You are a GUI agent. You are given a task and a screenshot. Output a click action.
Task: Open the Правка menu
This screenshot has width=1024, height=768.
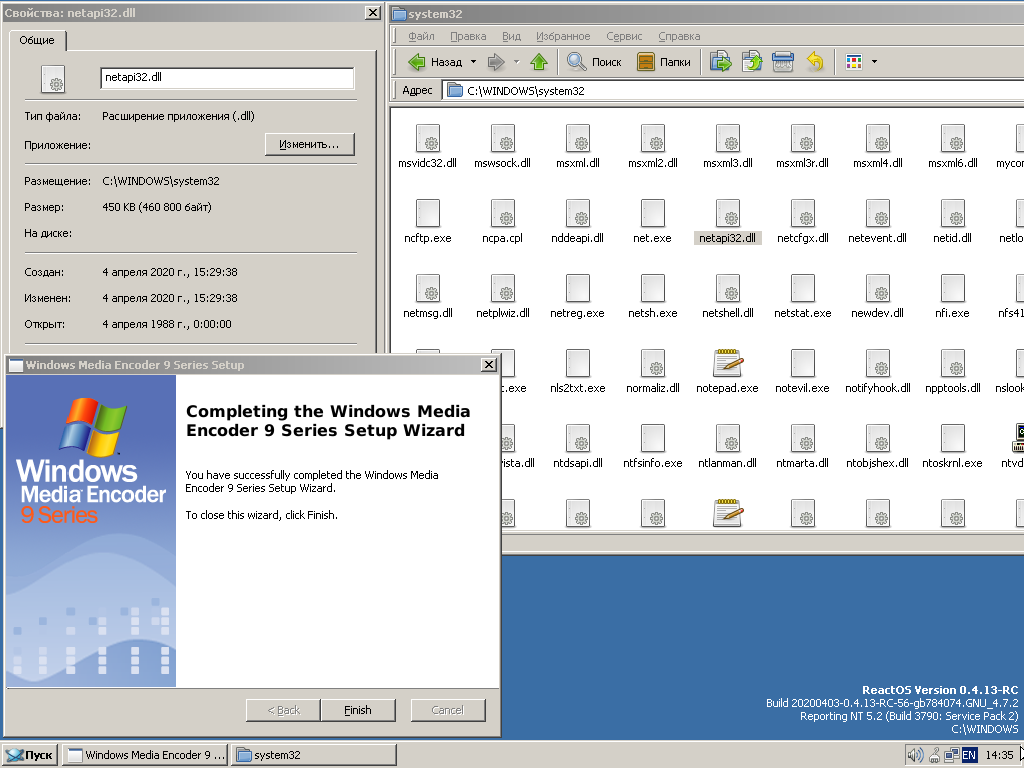click(468, 36)
